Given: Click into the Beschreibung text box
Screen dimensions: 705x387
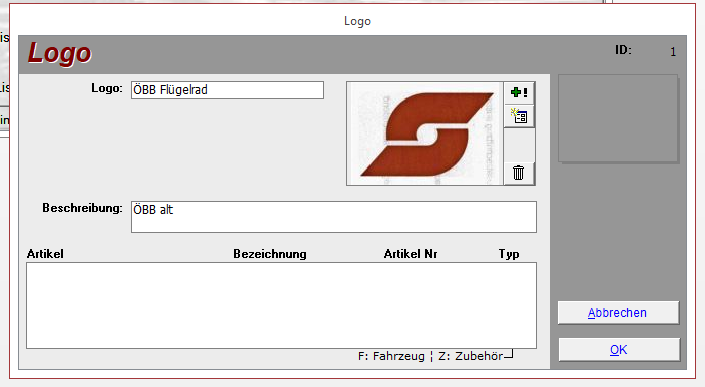Looking at the screenshot, I should 334,217.
